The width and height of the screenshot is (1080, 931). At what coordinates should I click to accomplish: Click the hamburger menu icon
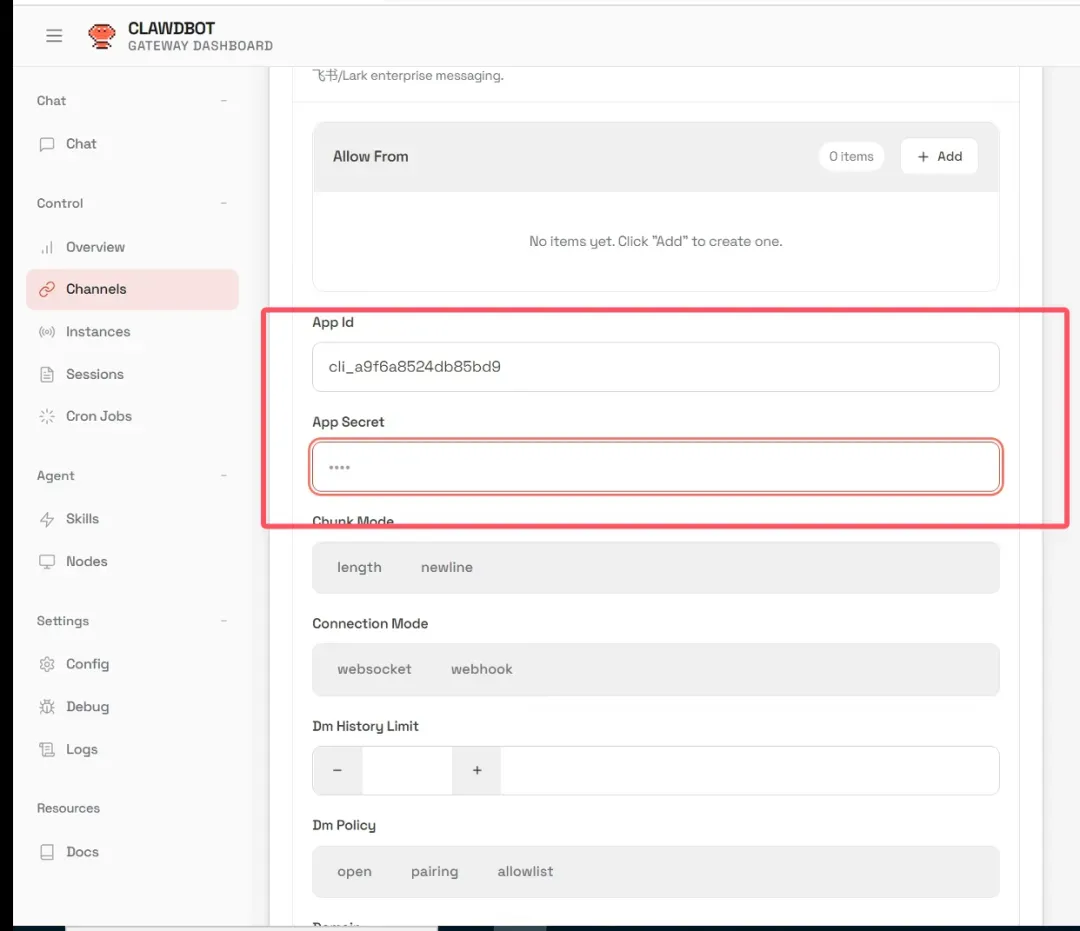54,36
